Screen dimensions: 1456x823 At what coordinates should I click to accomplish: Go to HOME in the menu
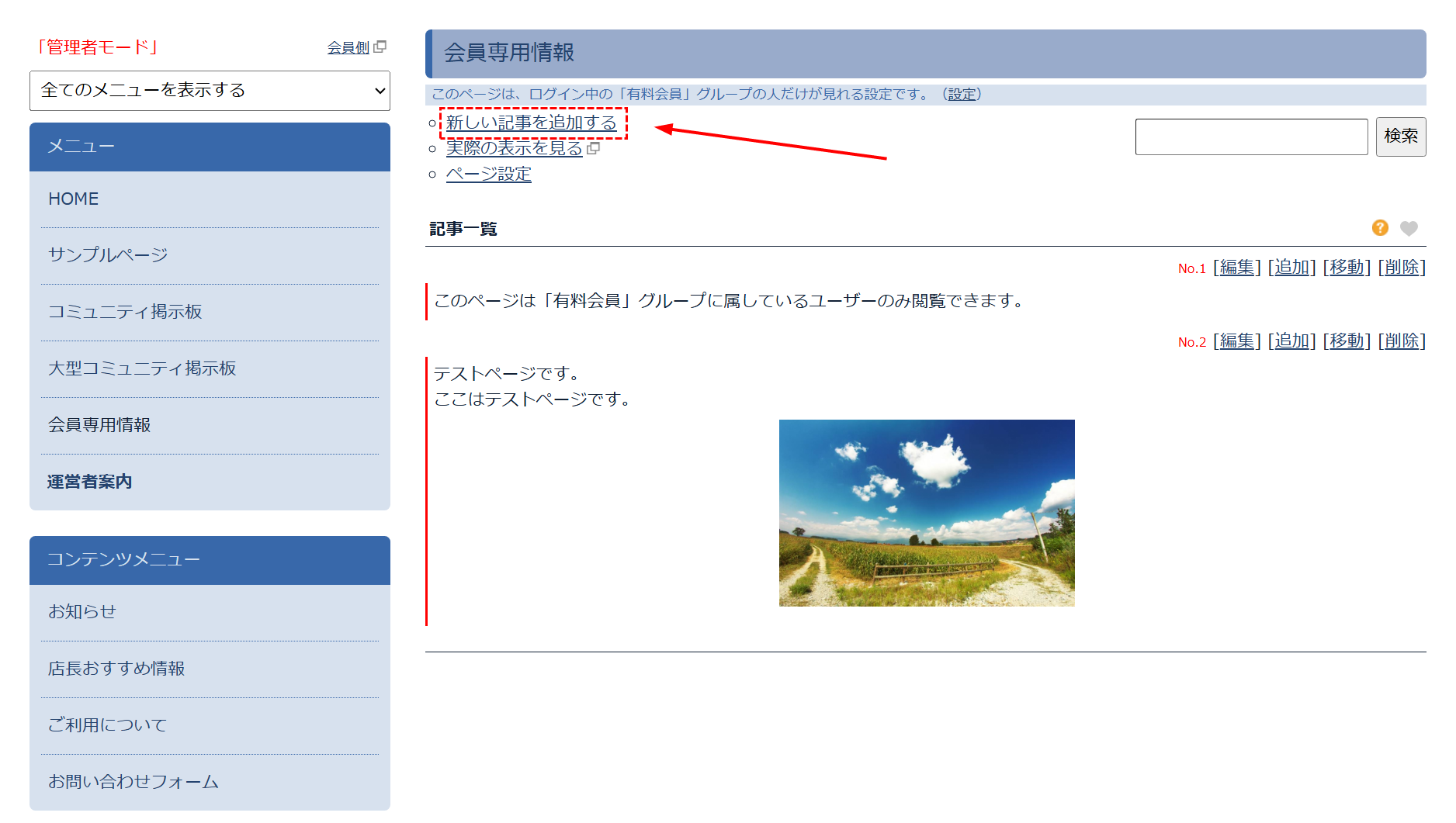pyautogui.click(x=74, y=199)
